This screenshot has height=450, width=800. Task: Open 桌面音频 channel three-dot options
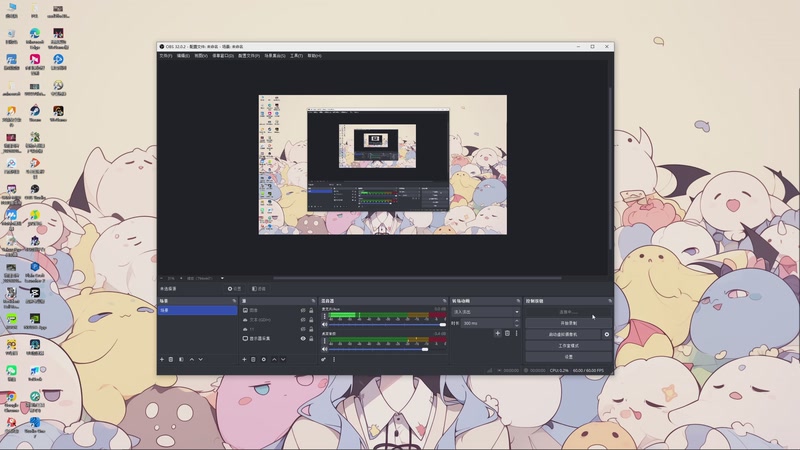tap(324, 341)
